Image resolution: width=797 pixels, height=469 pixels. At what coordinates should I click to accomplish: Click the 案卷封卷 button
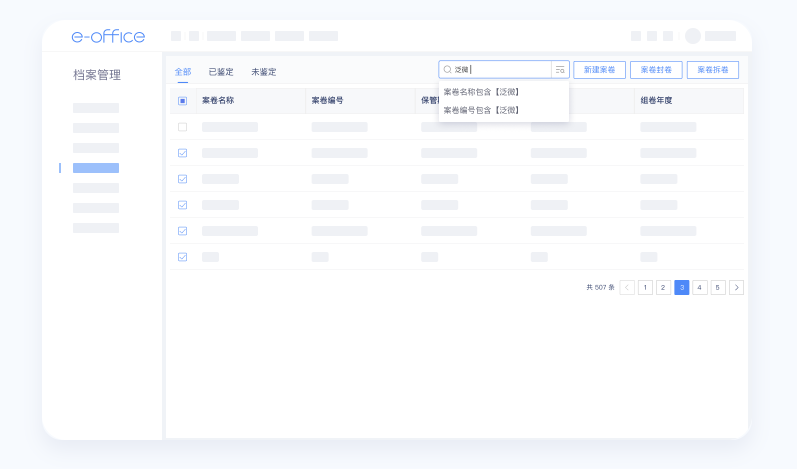656,70
